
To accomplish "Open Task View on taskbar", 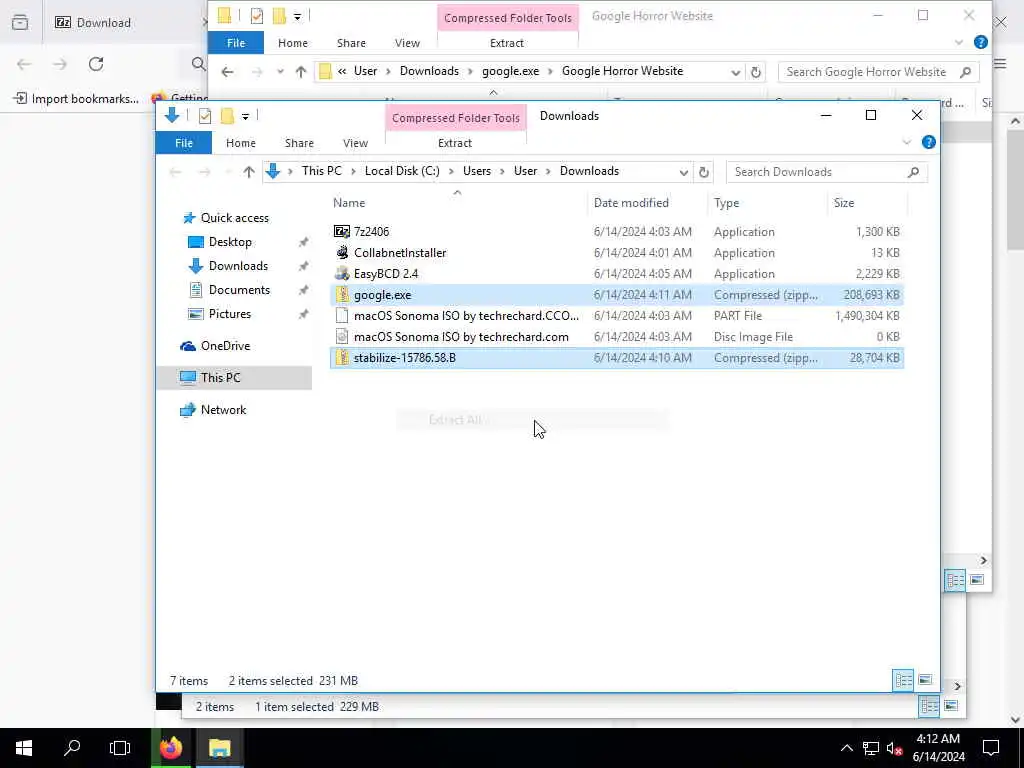I will tap(120, 748).
